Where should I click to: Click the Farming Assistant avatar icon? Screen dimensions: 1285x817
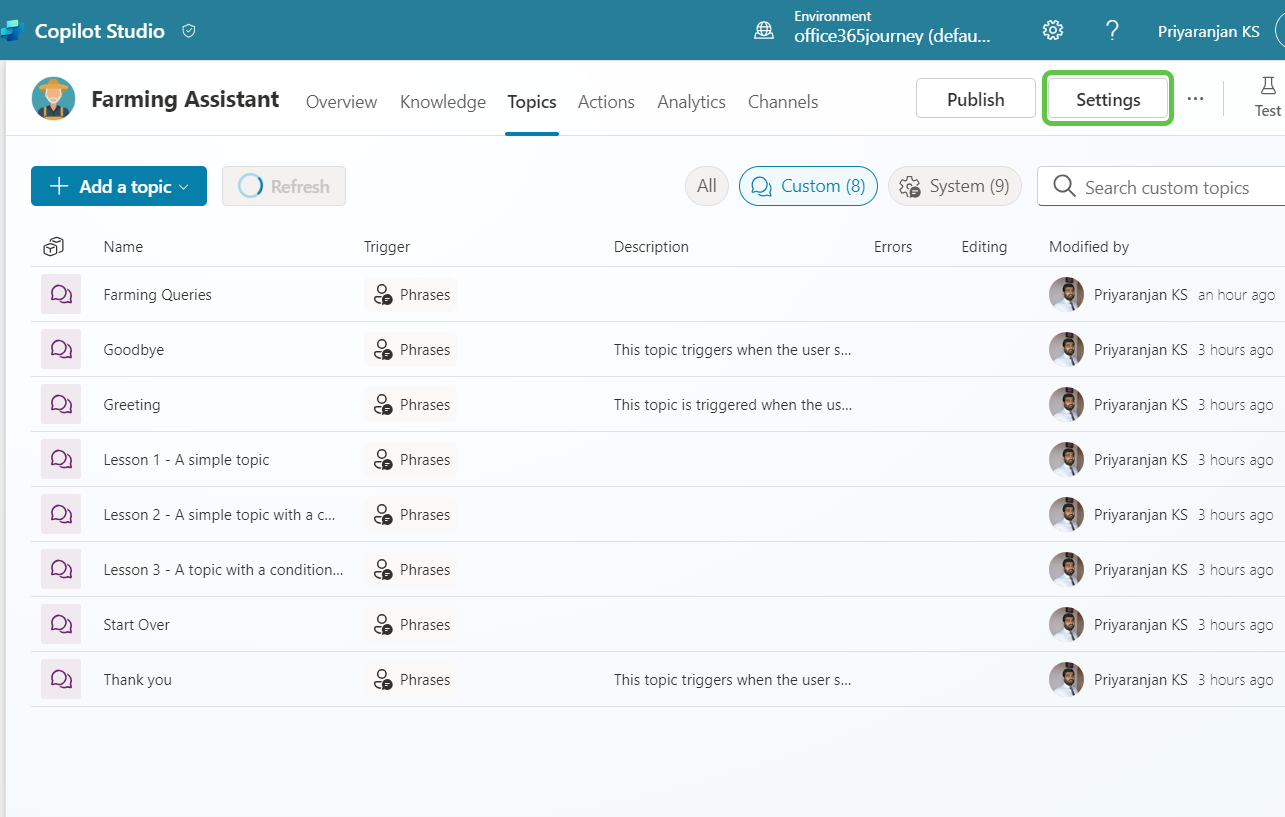pos(53,99)
